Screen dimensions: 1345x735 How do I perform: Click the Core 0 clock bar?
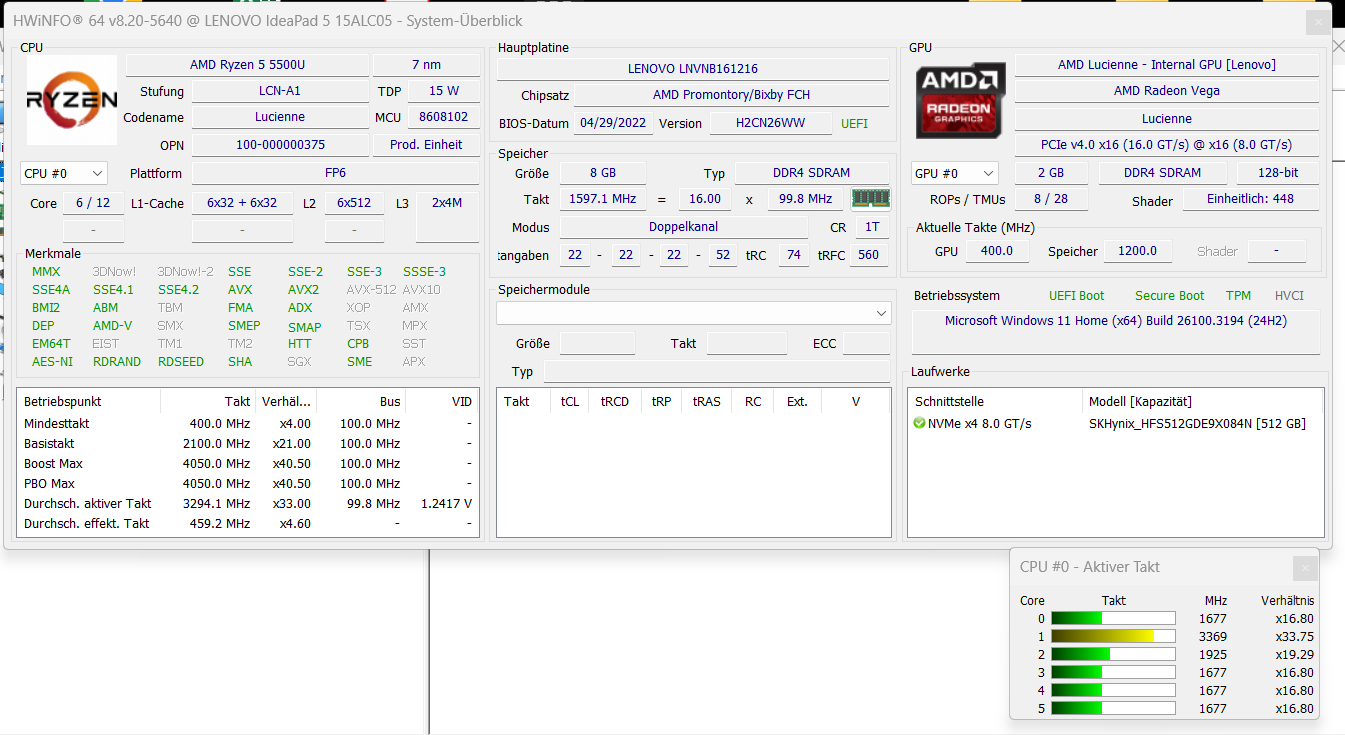1113,619
